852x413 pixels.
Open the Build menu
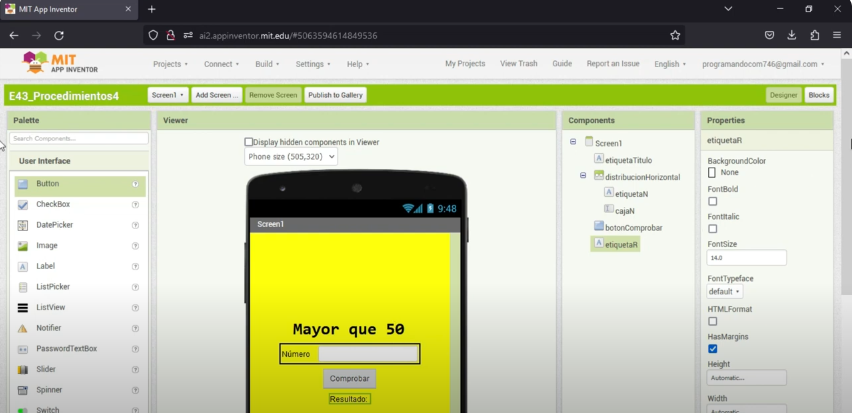[x=267, y=64]
